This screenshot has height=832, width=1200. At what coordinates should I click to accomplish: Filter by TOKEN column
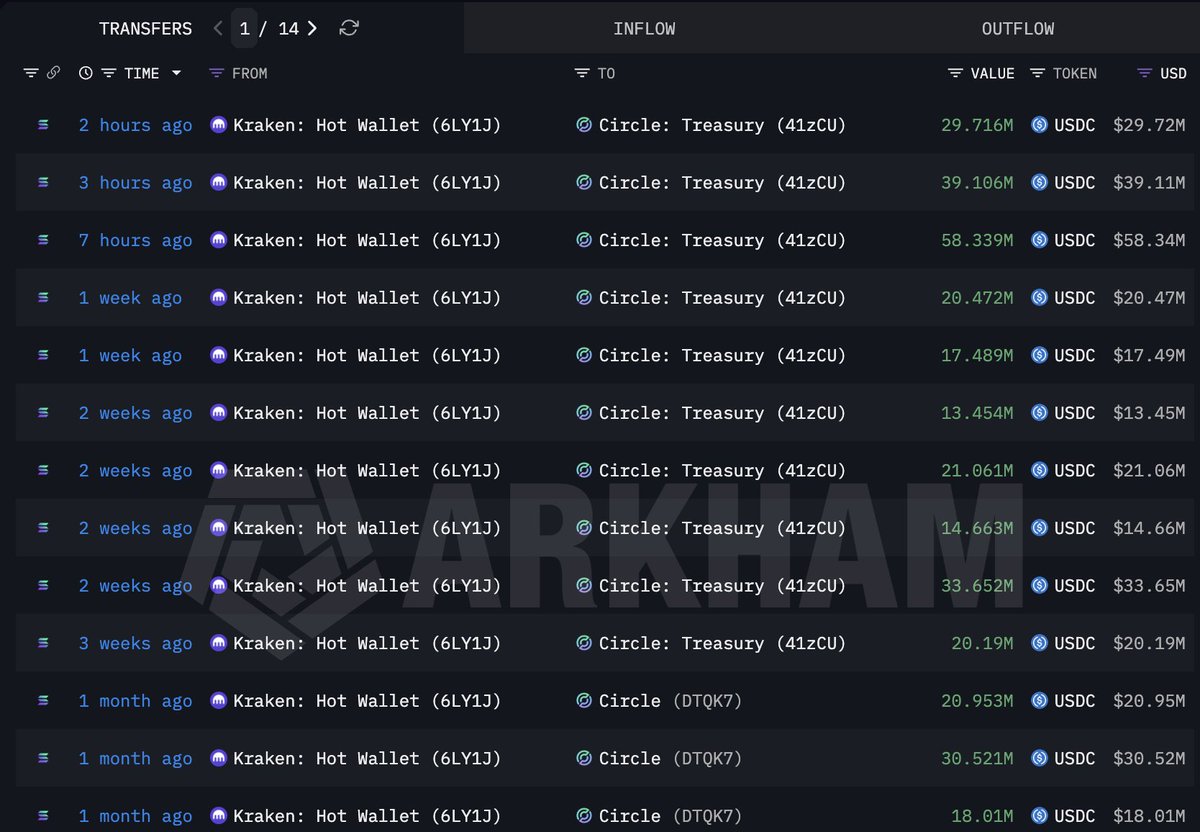click(1037, 74)
